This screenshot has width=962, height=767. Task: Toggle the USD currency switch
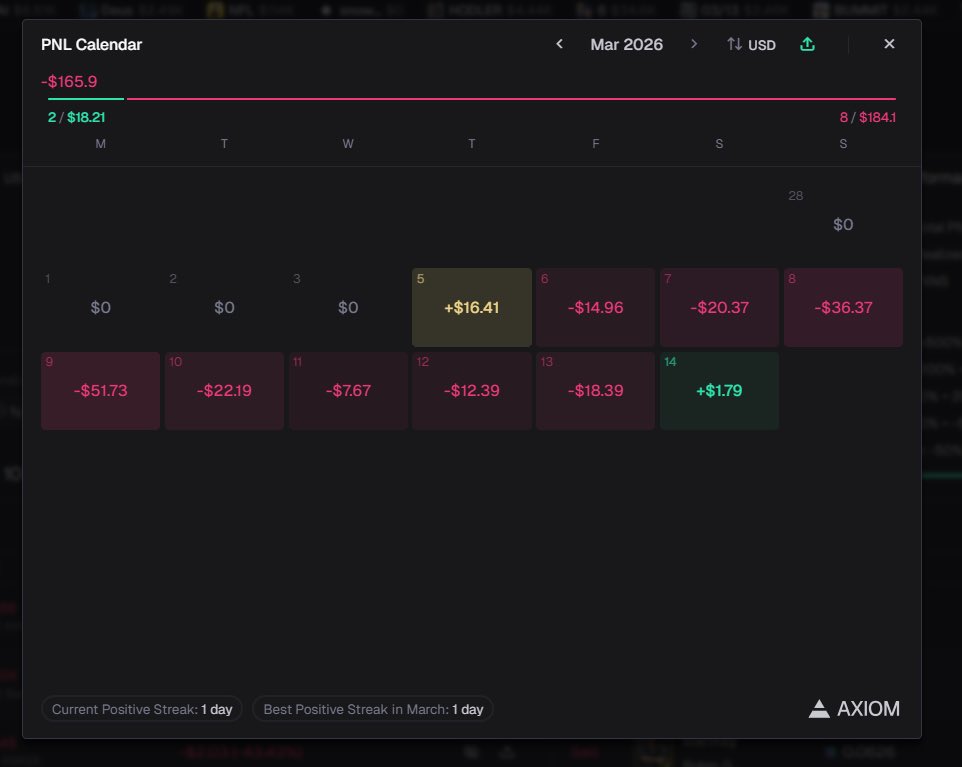coord(752,45)
